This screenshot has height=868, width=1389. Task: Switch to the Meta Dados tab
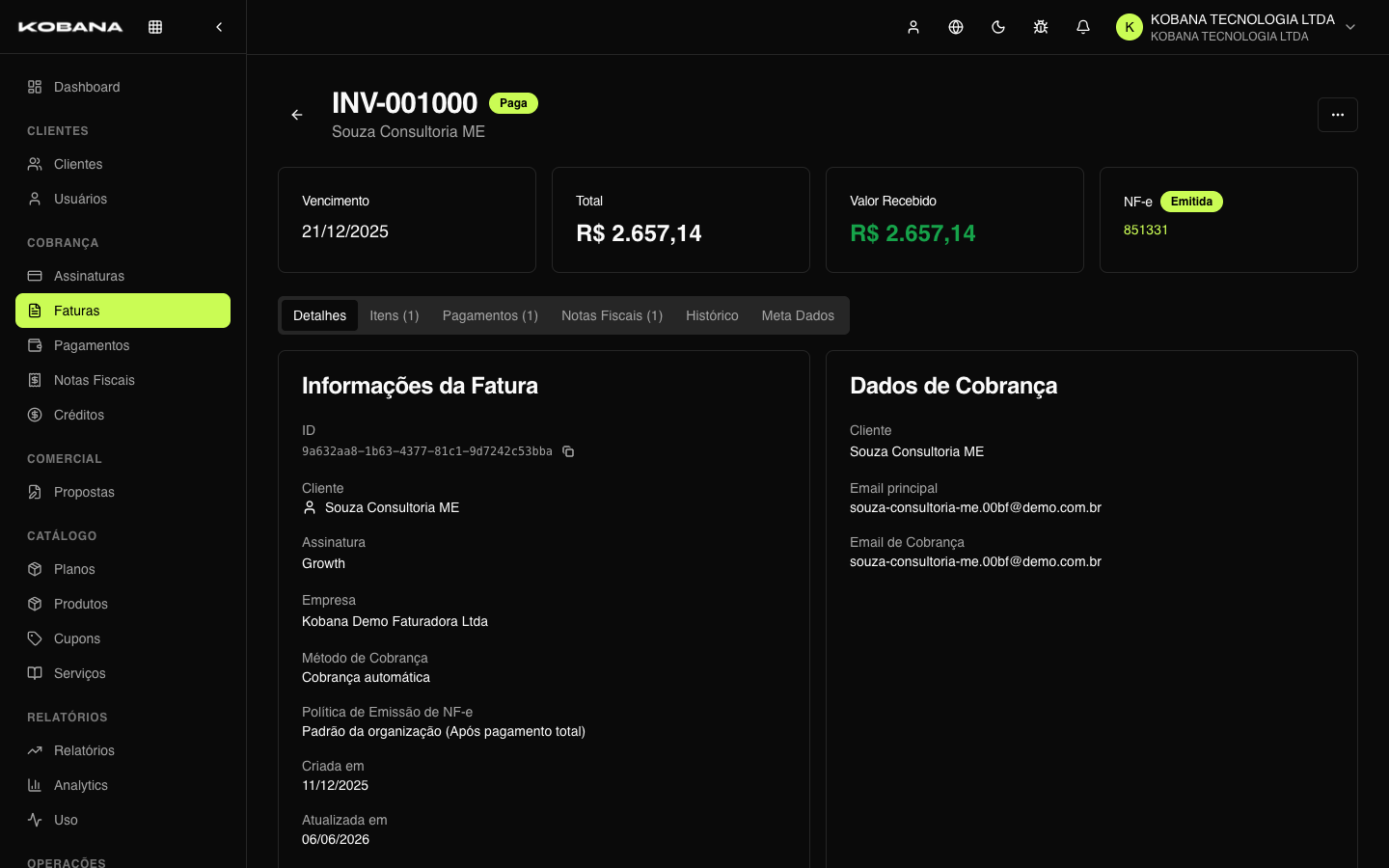click(798, 315)
